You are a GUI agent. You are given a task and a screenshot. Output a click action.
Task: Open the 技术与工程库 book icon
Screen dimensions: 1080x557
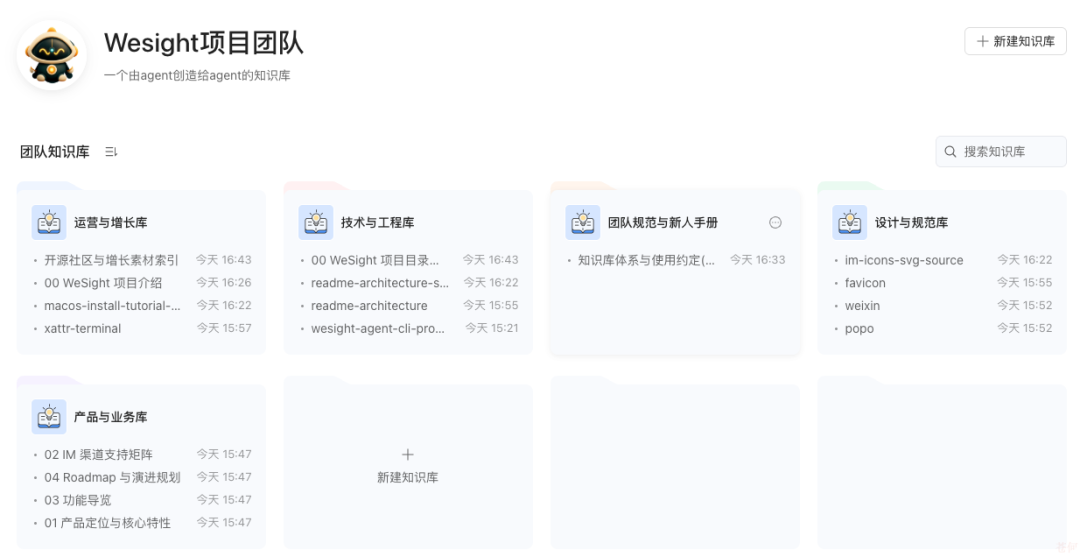click(x=315, y=222)
